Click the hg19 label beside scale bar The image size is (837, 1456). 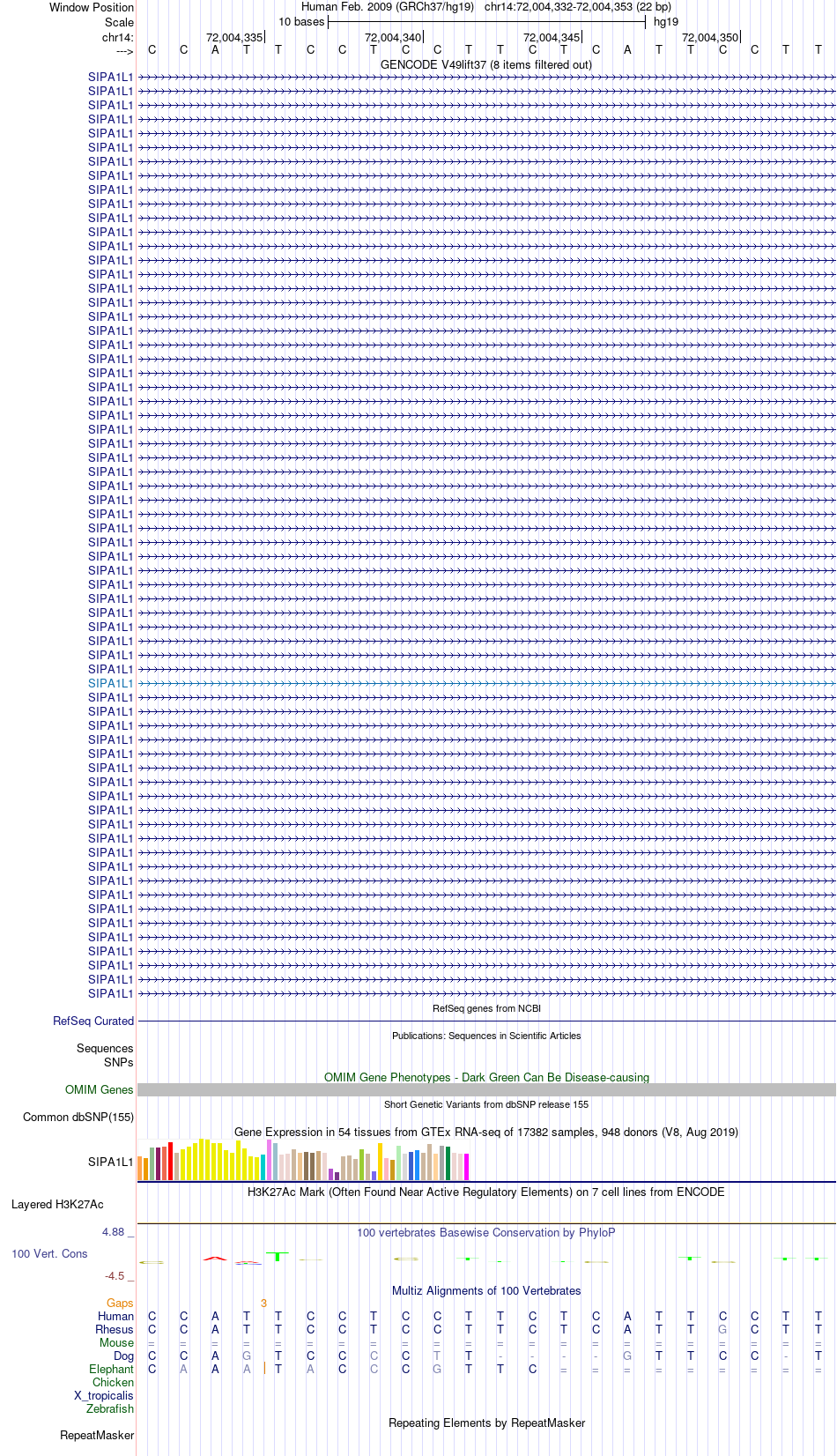click(x=666, y=22)
